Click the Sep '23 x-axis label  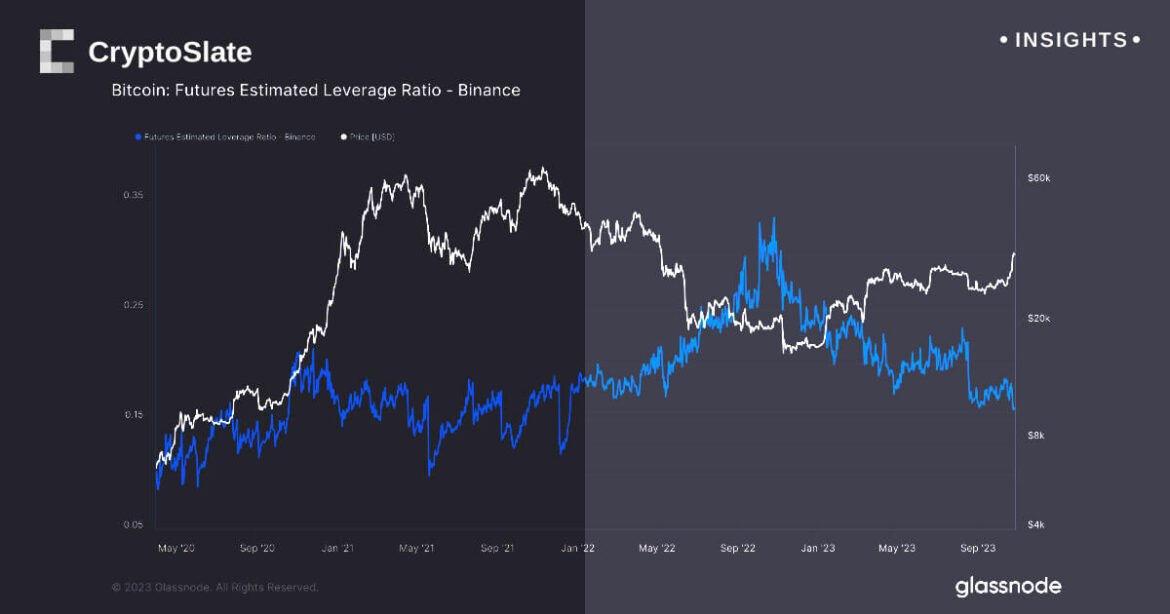pos(979,548)
